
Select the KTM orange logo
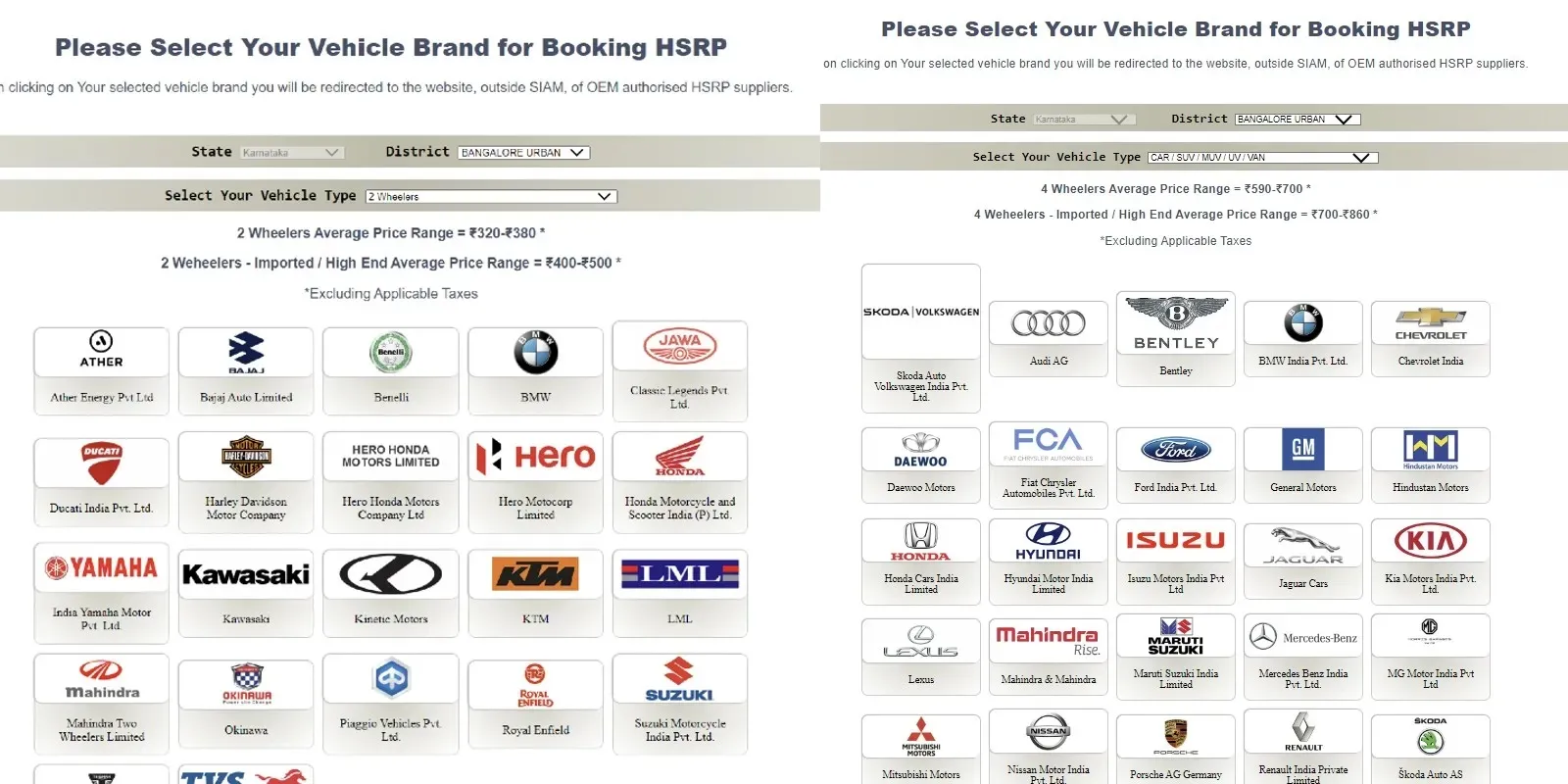point(535,574)
